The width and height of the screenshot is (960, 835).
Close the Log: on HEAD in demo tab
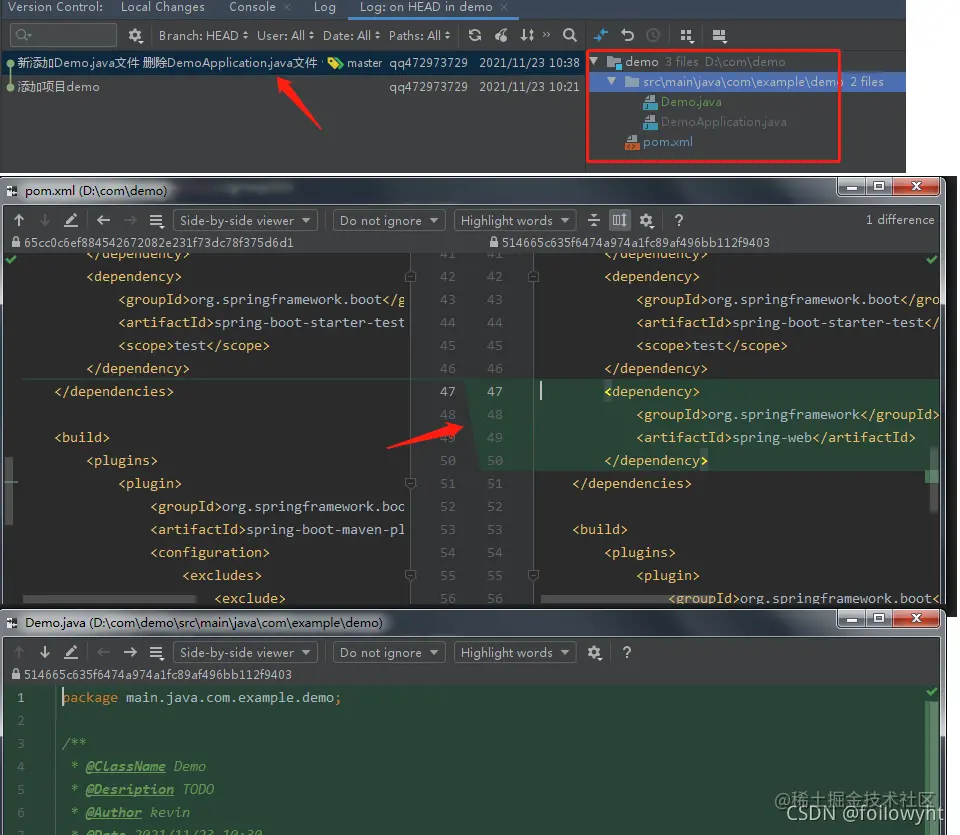pos(504,7)
